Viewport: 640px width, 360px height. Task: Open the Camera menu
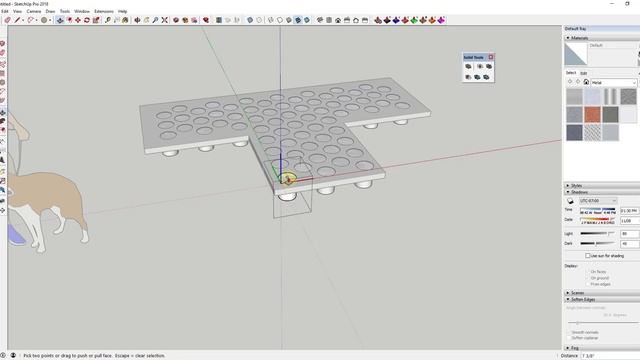[x=34, y=11]
